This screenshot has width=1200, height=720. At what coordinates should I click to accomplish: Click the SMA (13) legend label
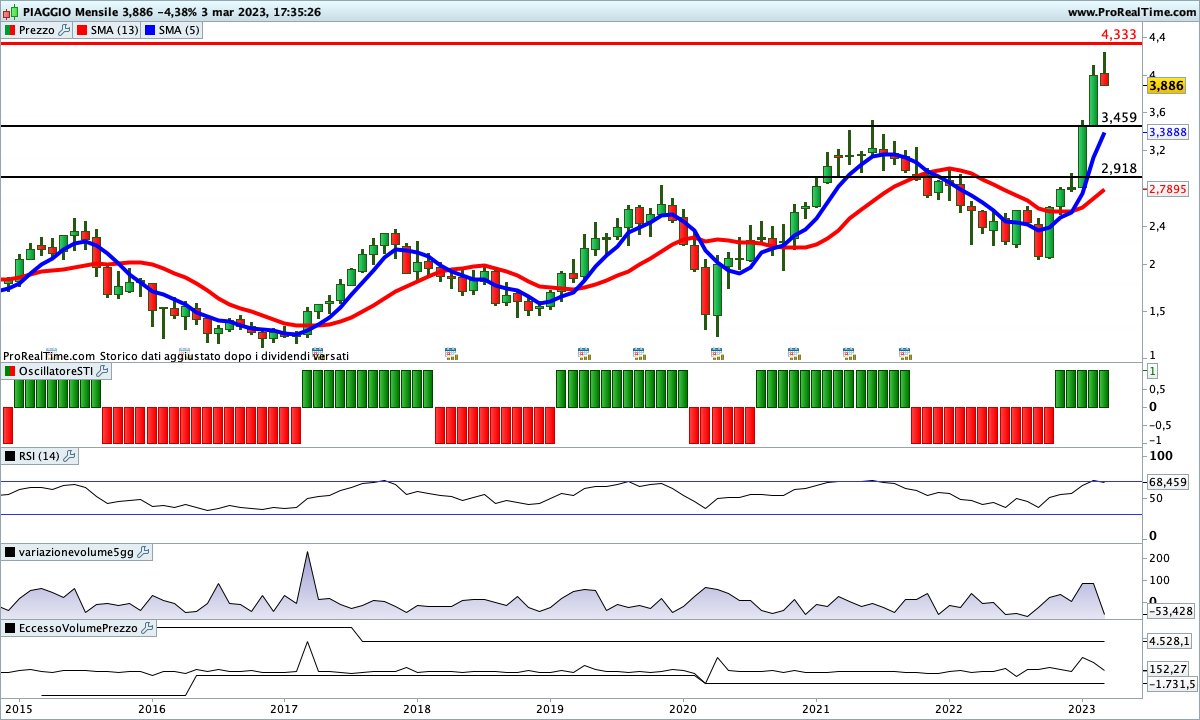point(115,30)
